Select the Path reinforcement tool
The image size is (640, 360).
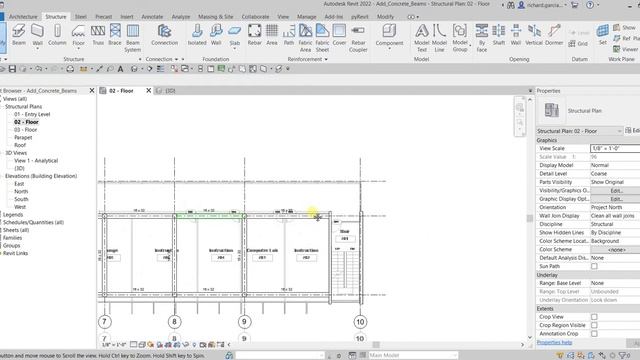289,35
